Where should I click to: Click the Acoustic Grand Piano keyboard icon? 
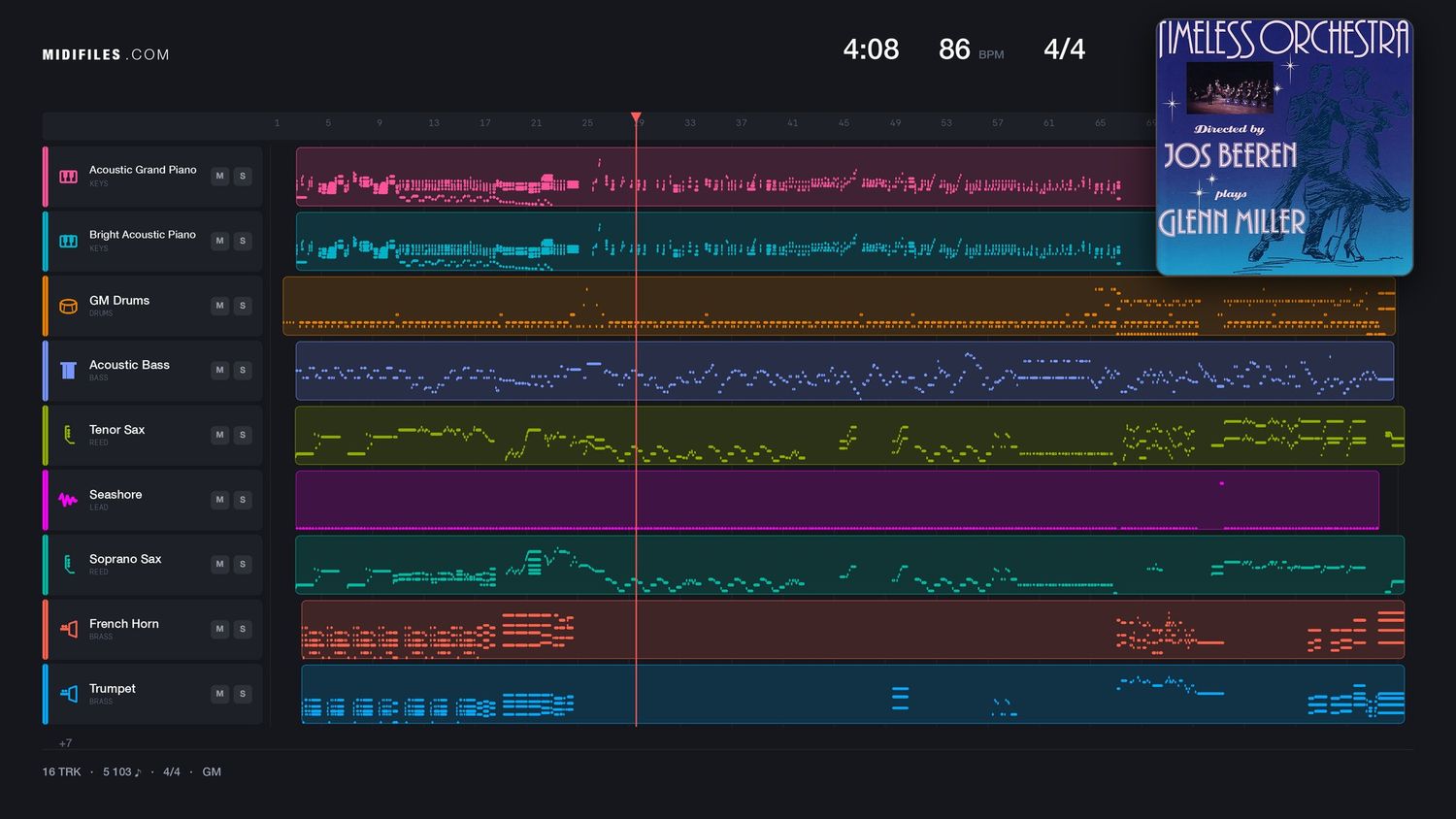(68, 177)
